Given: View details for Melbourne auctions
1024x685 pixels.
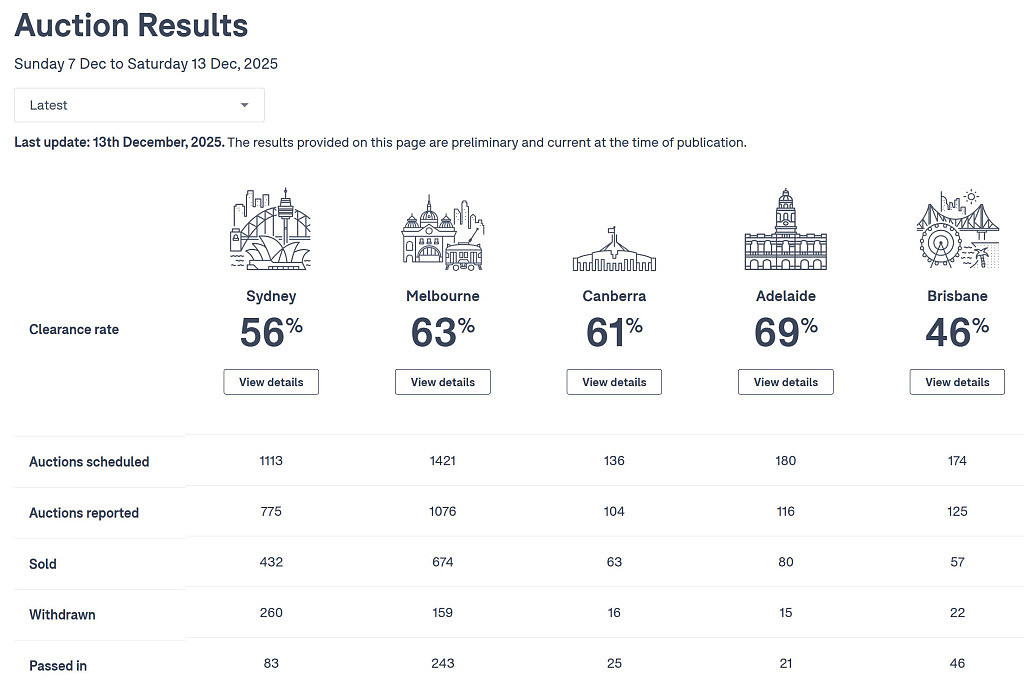Looking at the screenshot, I should [443, 382].
